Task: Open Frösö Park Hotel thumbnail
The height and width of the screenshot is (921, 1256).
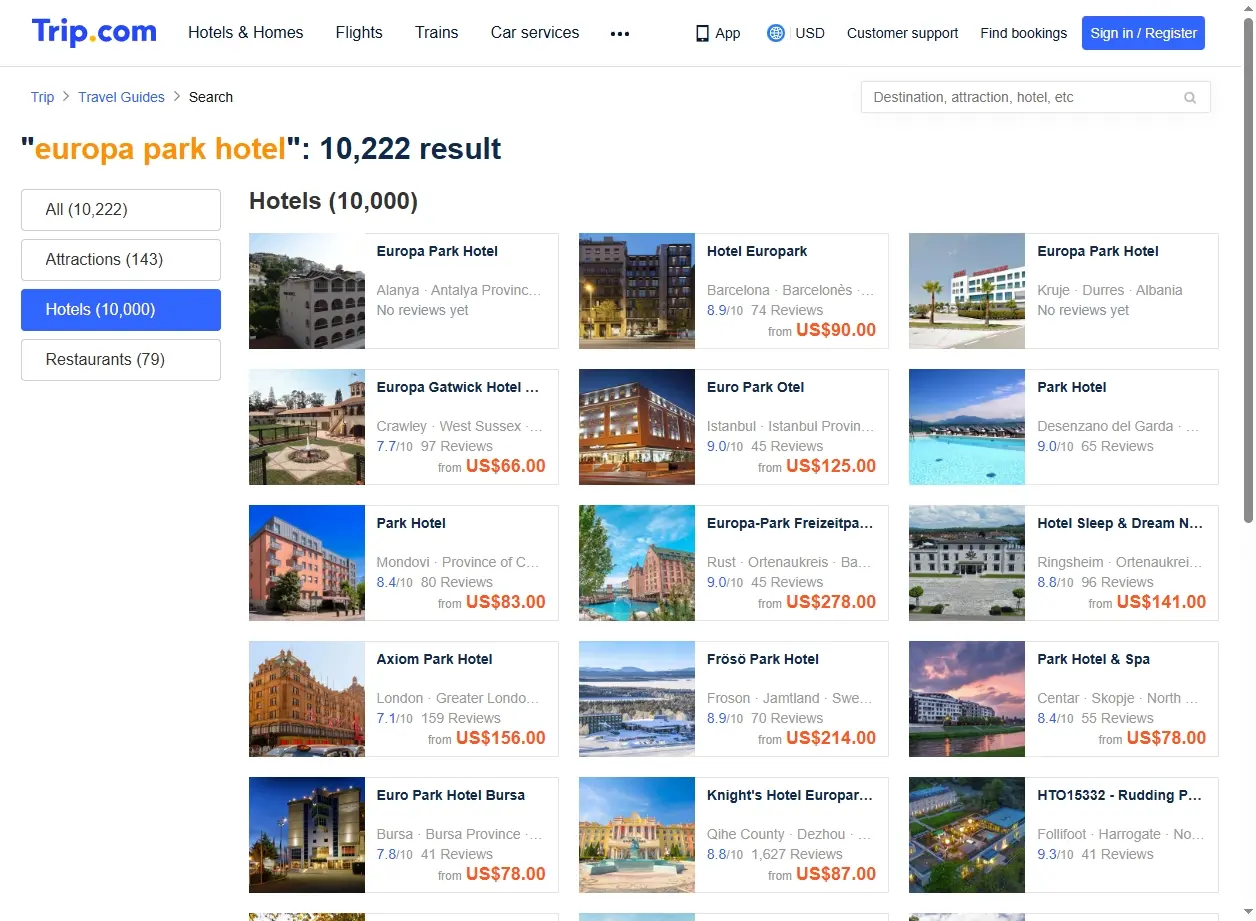Action: click(x=637, y=699)
